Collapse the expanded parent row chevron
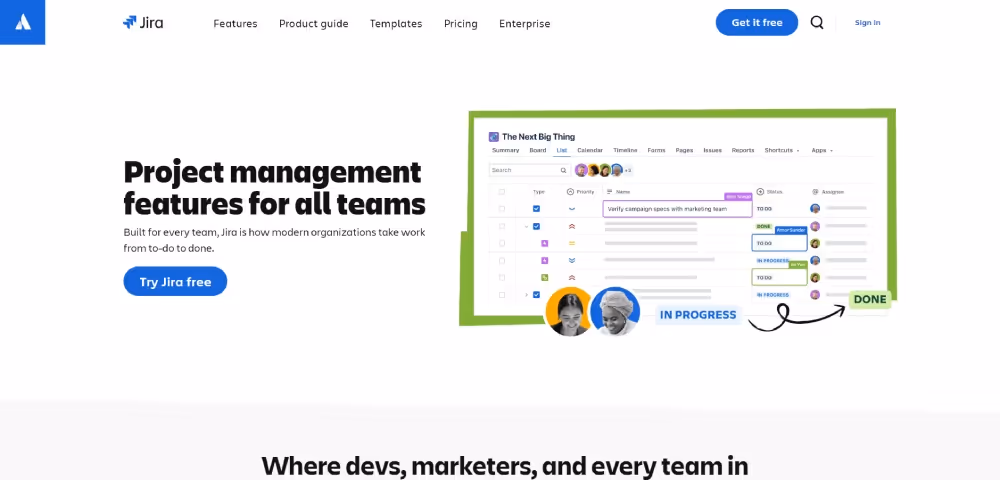This screenshot has width=1000, height=480. click(526, 226)
